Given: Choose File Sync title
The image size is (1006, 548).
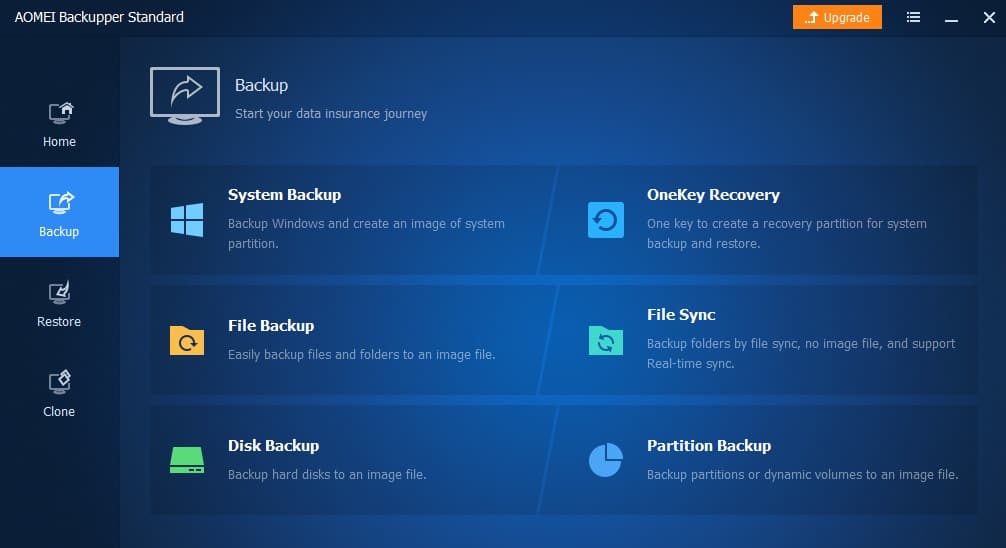Looking at the screenshot, I should pos(681,315).
